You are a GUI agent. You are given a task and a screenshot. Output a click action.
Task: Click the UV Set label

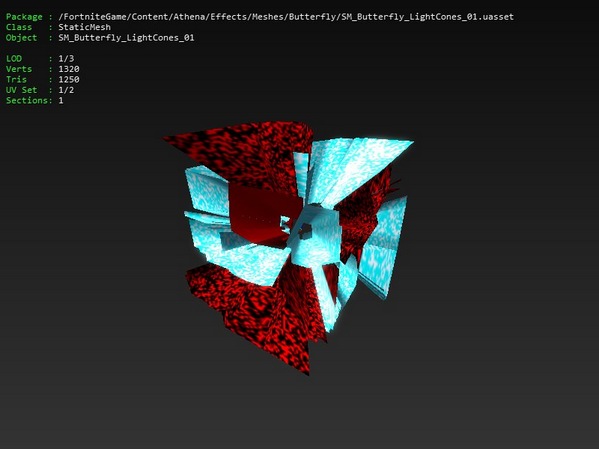coord(21,90)
